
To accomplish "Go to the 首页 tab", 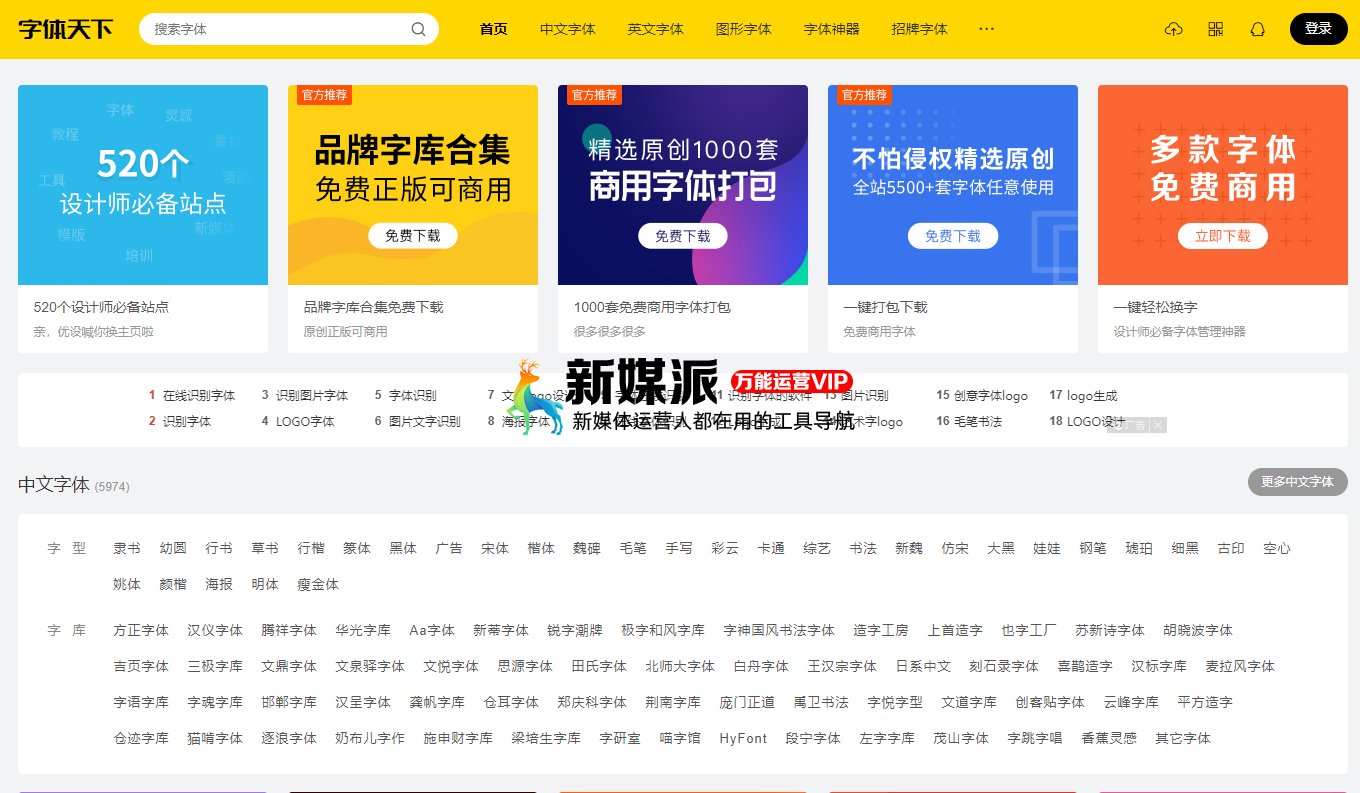I will [494, 29].
